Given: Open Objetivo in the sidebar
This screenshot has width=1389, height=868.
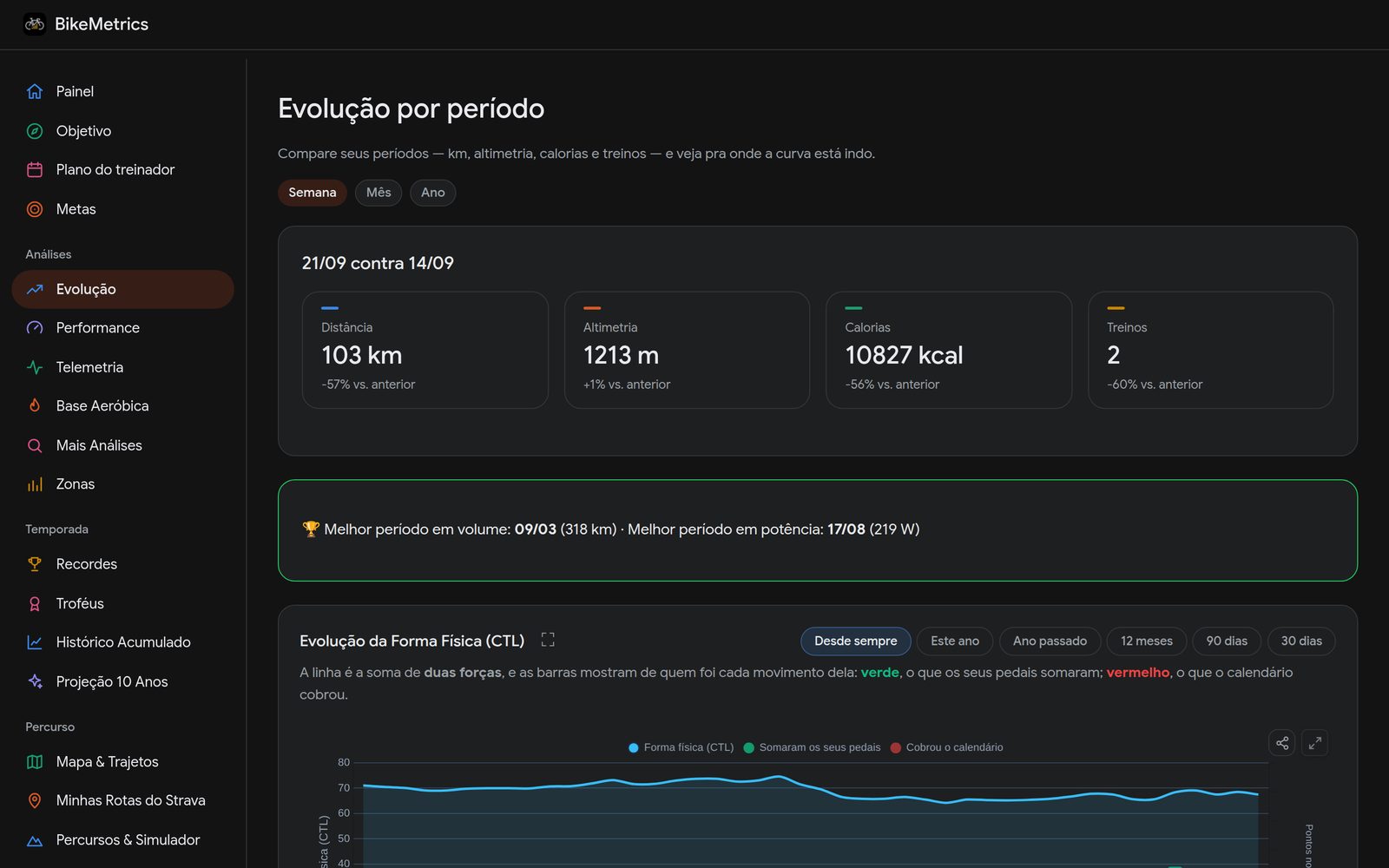Looking at the screenshot, I should (122, 131).
